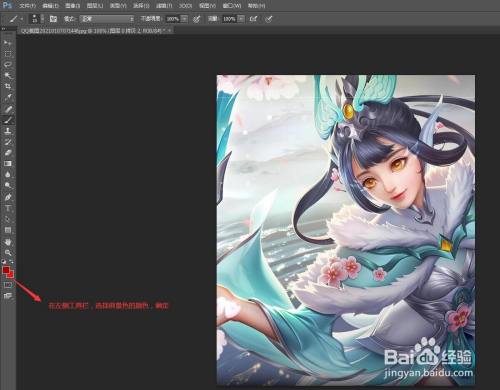Select the Brush tool in the toolbox

pos(8,120)
